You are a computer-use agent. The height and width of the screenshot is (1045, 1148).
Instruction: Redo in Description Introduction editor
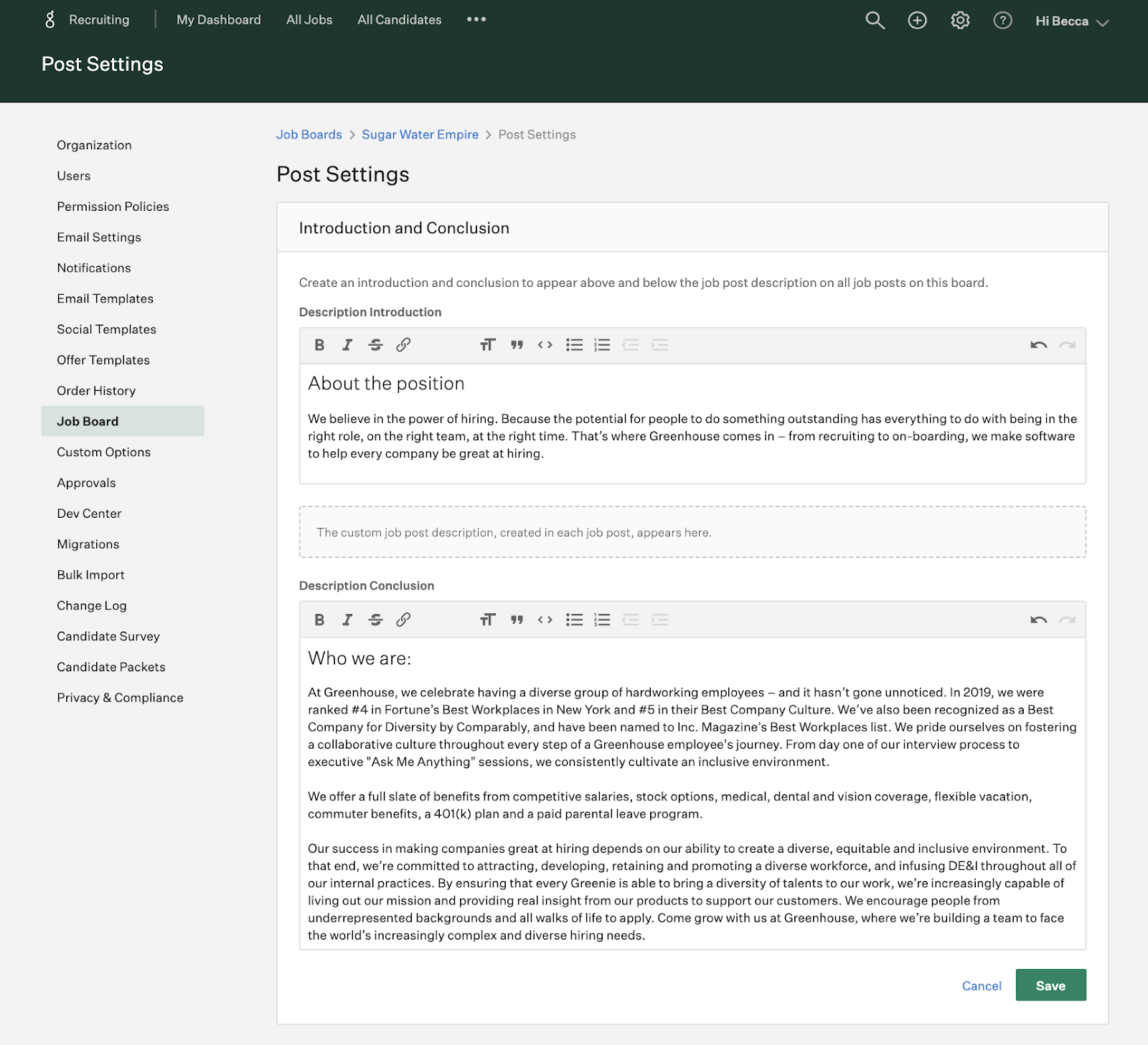(x=1067, y=345)
